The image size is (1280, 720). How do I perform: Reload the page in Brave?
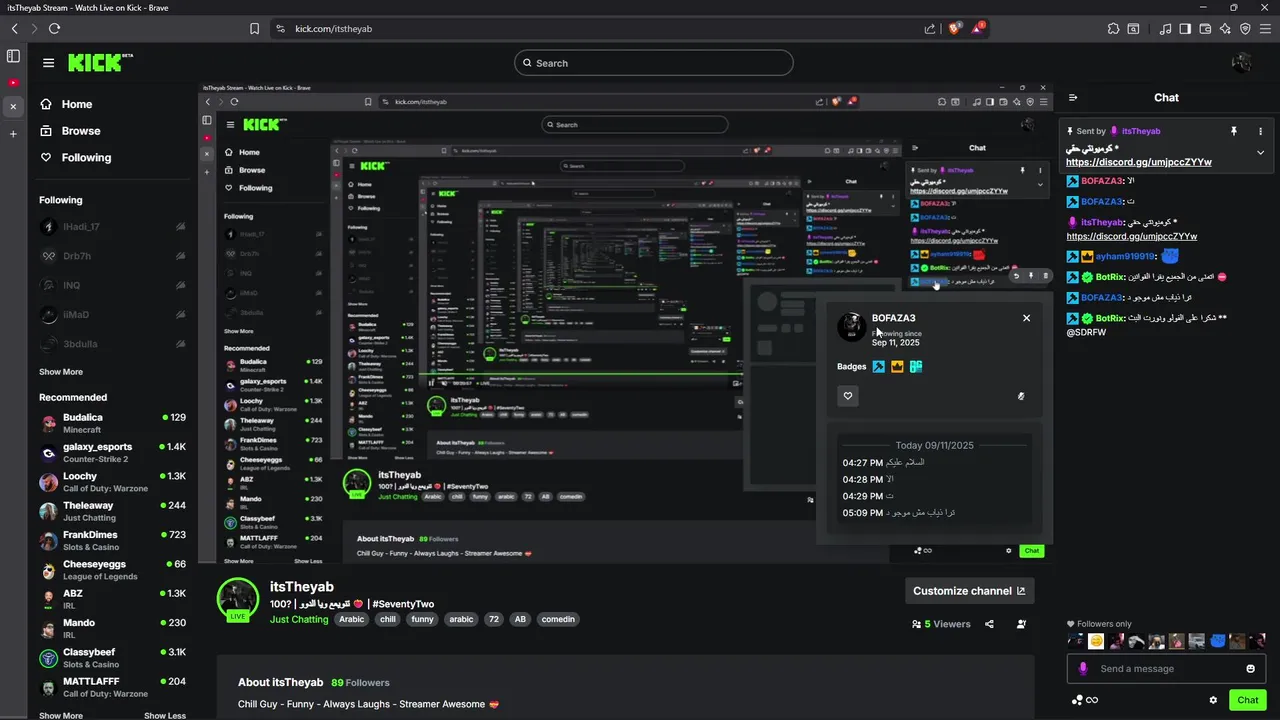coord(55,29)
